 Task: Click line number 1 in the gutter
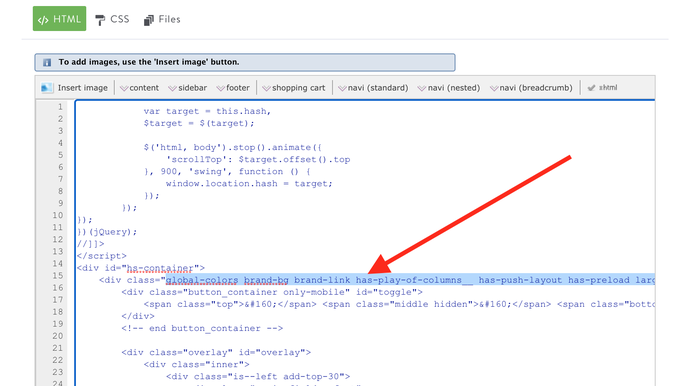point(60,107)
